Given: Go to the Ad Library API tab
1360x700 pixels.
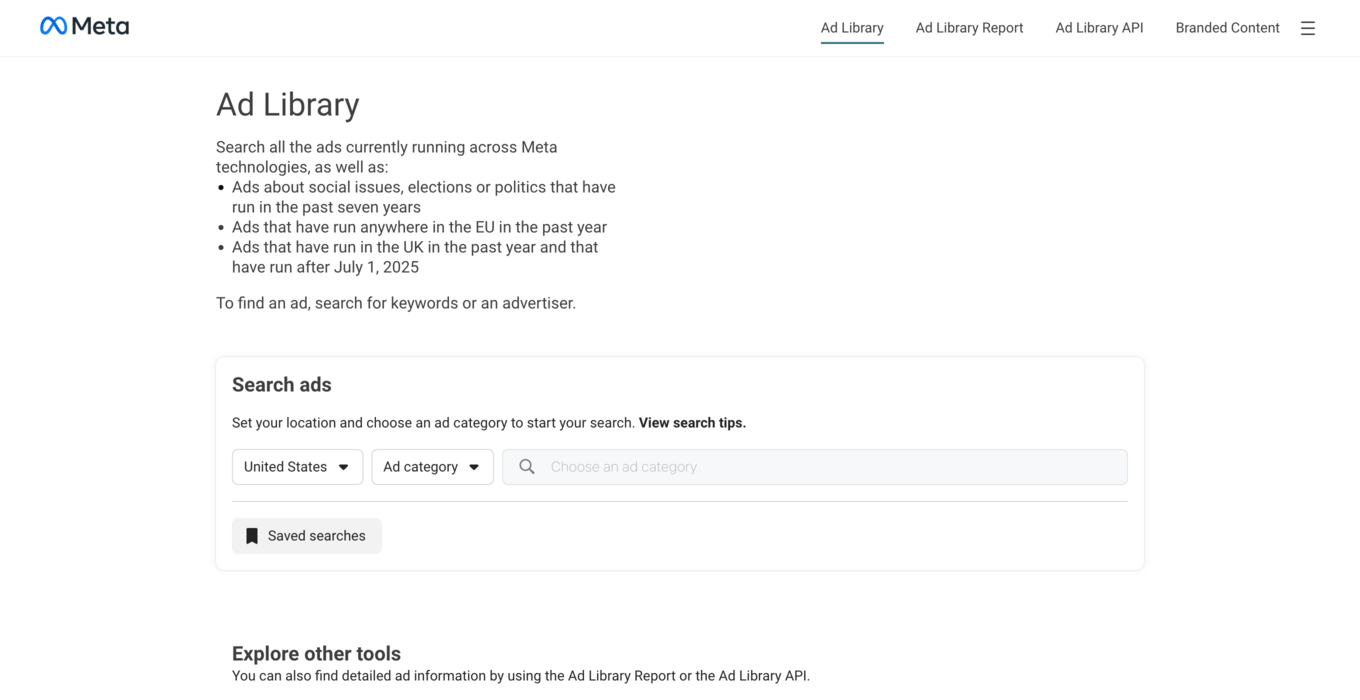Looking at the screenshot, I should tap(1099, 28).
